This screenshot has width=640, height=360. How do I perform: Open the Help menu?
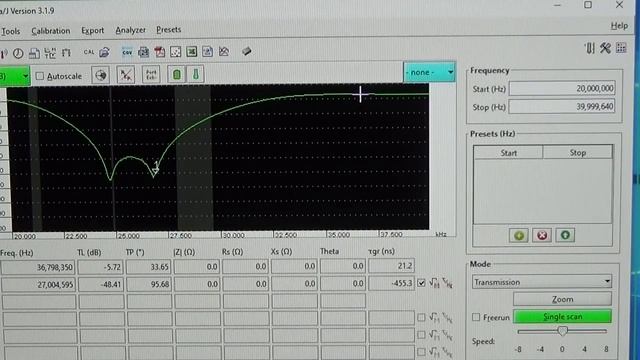pyautogui.click(x=619, y=26)
